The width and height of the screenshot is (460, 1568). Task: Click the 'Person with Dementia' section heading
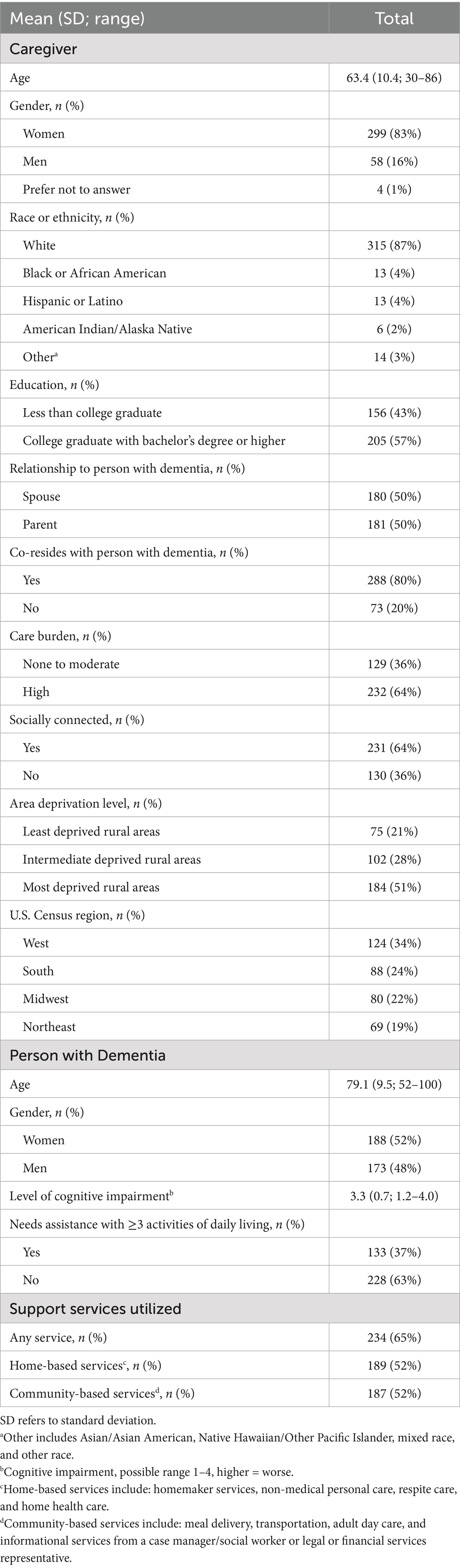pyautogui.click(x=88, y=1055)
